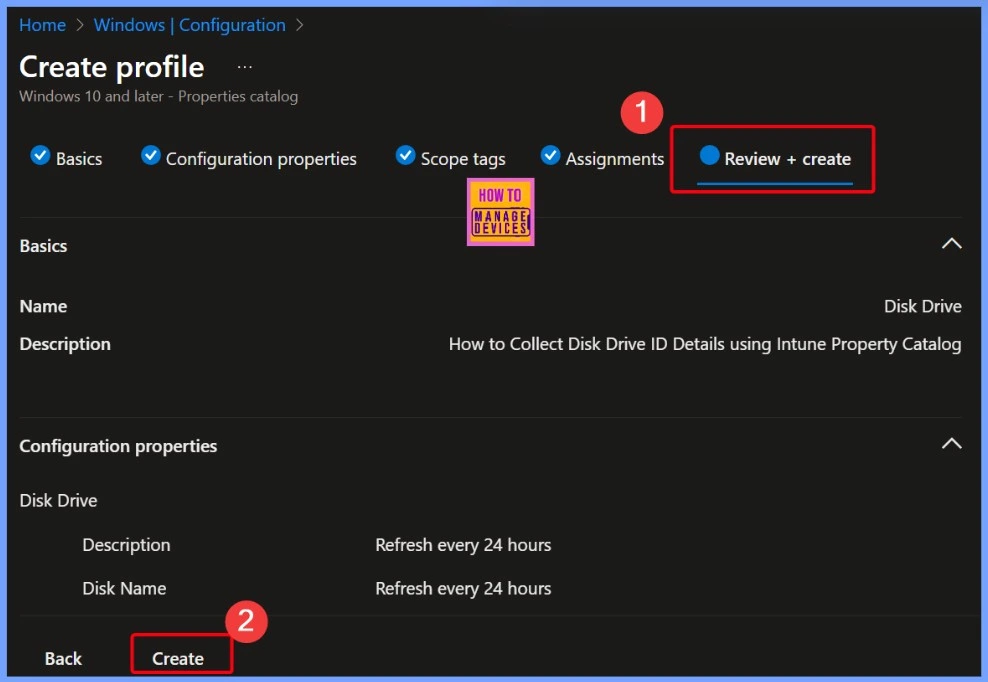Click refresh value beside Disk Name
This screenshot has width=988, height=682.
pyautogui.click(x=463, y=588)
